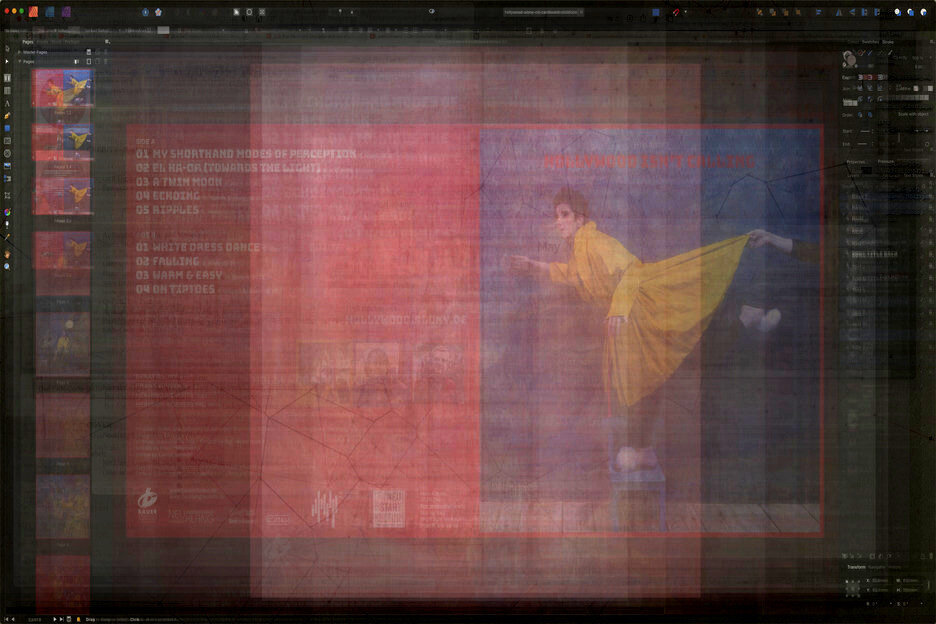This screenshot has height=624, width=936.
Task: Select the Fill tool color wheel icon
Action: [x=7, y=212]
